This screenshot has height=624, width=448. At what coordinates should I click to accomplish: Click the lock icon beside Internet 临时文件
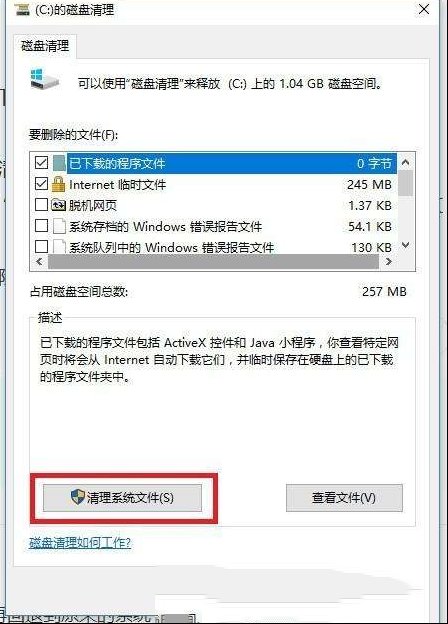pyautogui.click(x=58, y=184)
